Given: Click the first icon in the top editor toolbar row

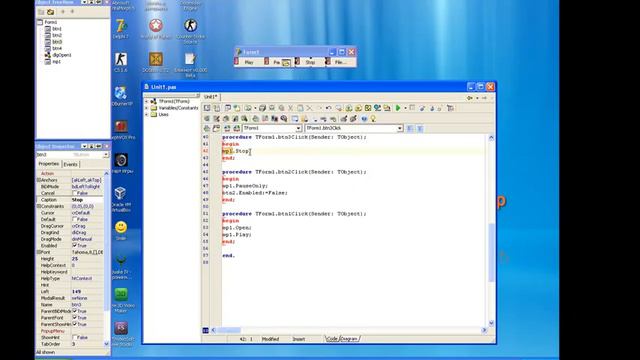Looking at the screenshot, I should [207, 108].
